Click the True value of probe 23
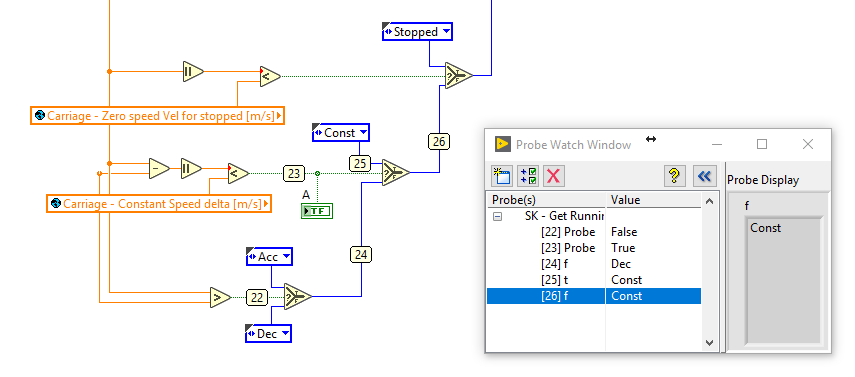855x377 pixels. (623, 248)
